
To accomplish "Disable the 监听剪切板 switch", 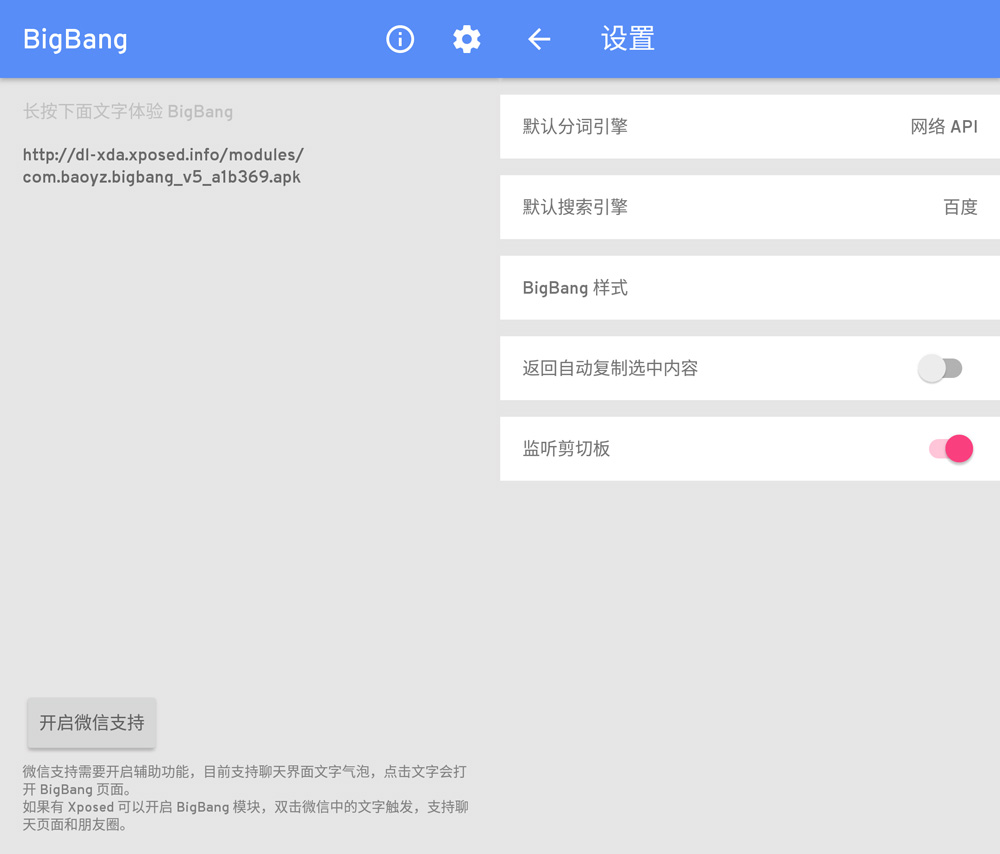I will (951, 448).
